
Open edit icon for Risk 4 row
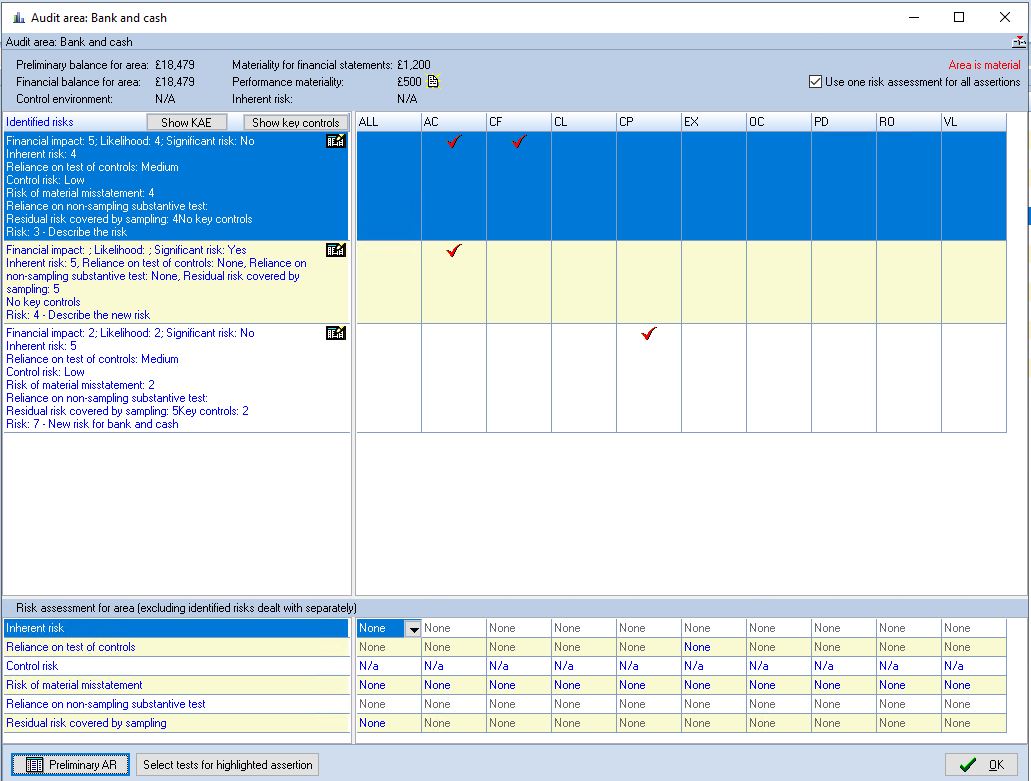[x=335, y=250]
